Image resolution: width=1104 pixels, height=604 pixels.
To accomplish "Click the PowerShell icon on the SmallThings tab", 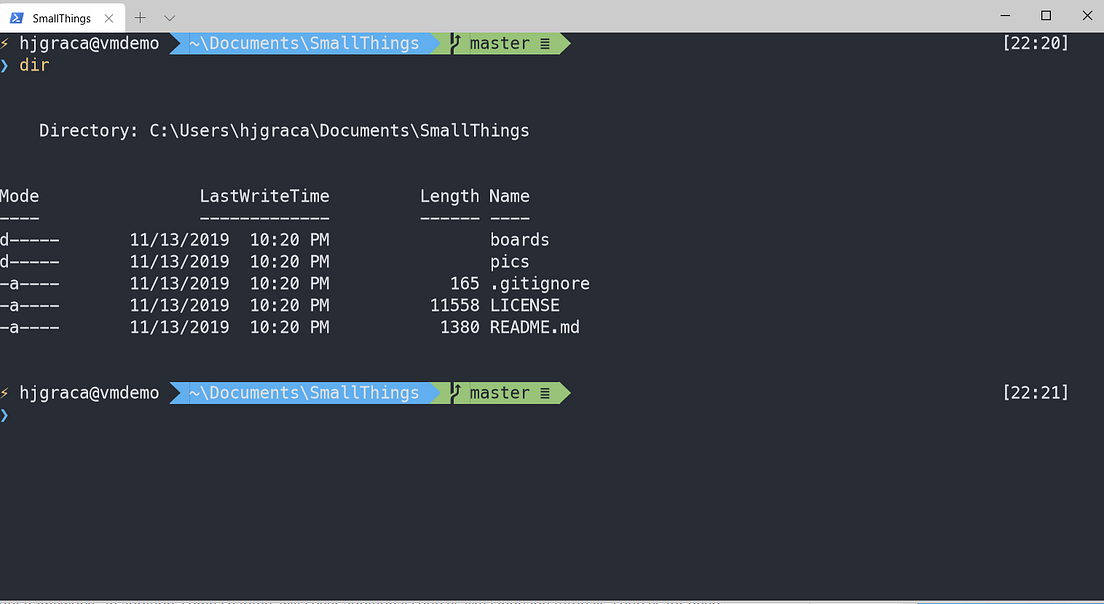I will coord(18,17).
